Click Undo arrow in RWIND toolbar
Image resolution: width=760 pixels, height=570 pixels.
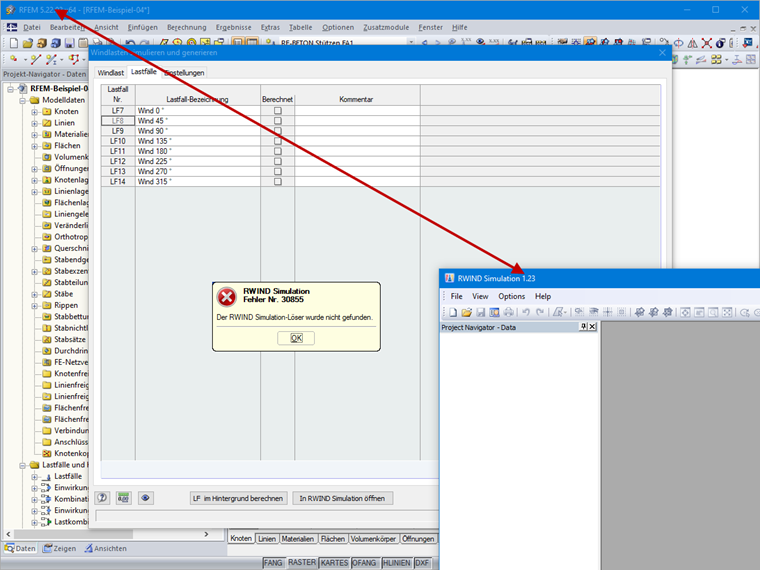click(526, 312)
